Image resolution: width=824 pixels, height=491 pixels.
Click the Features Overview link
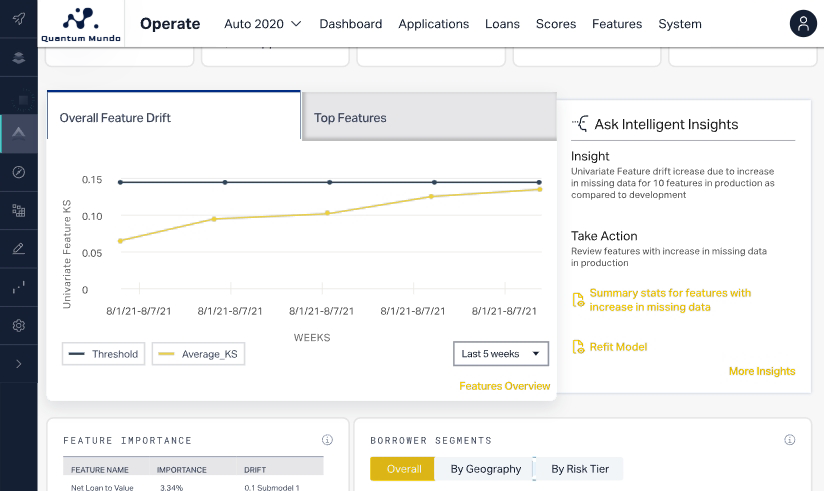point(504,386)
